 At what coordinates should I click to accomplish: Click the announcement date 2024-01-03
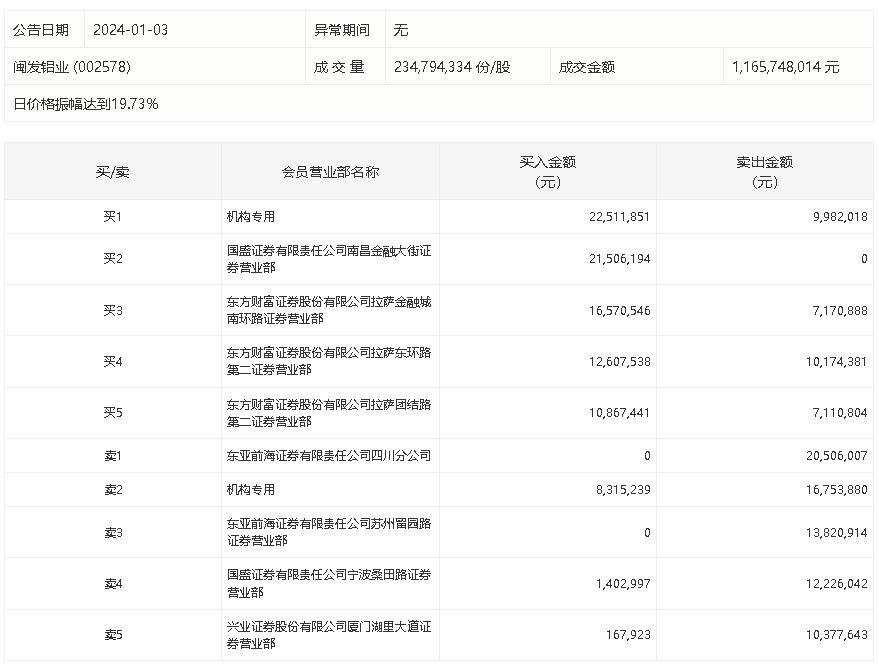coord(130,30)
